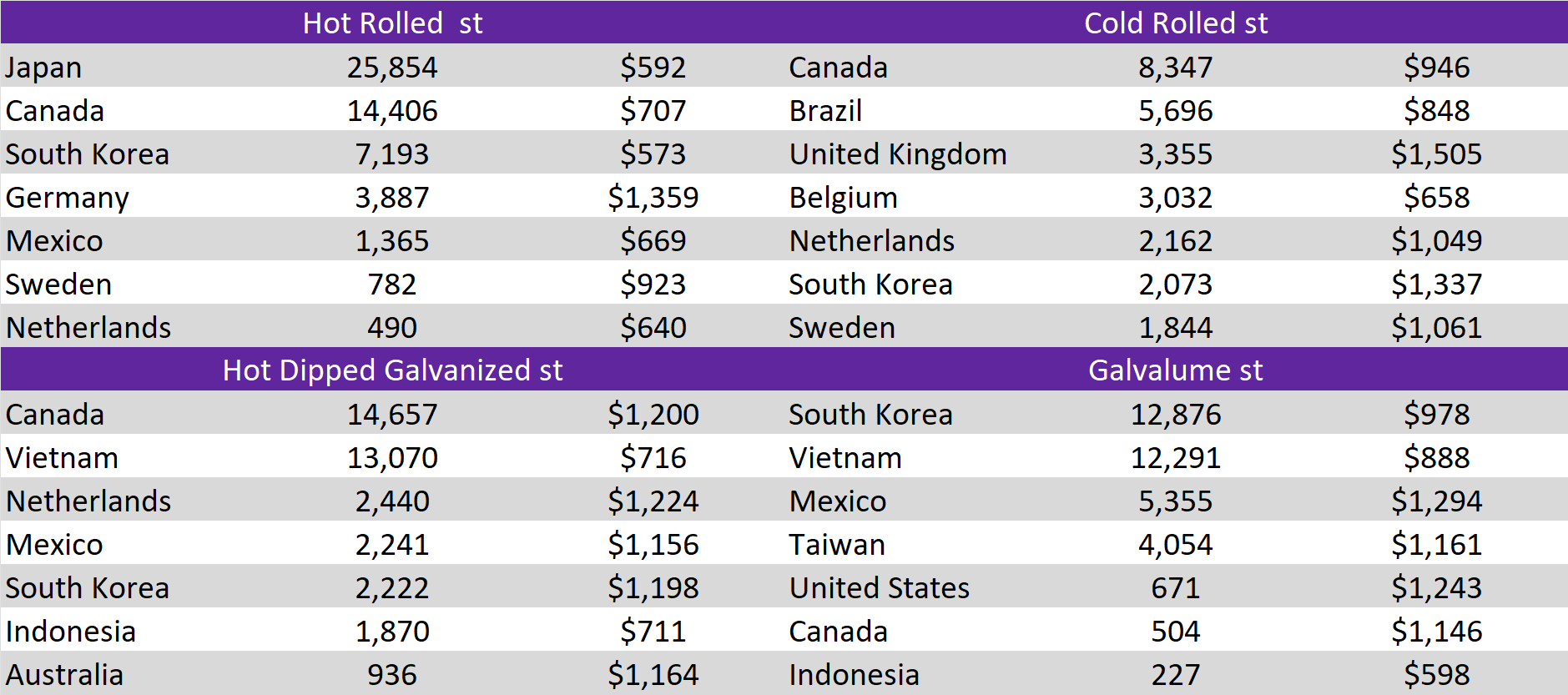Select the Galvalume st section header

pyautogui.click(x=1175, y=370)
